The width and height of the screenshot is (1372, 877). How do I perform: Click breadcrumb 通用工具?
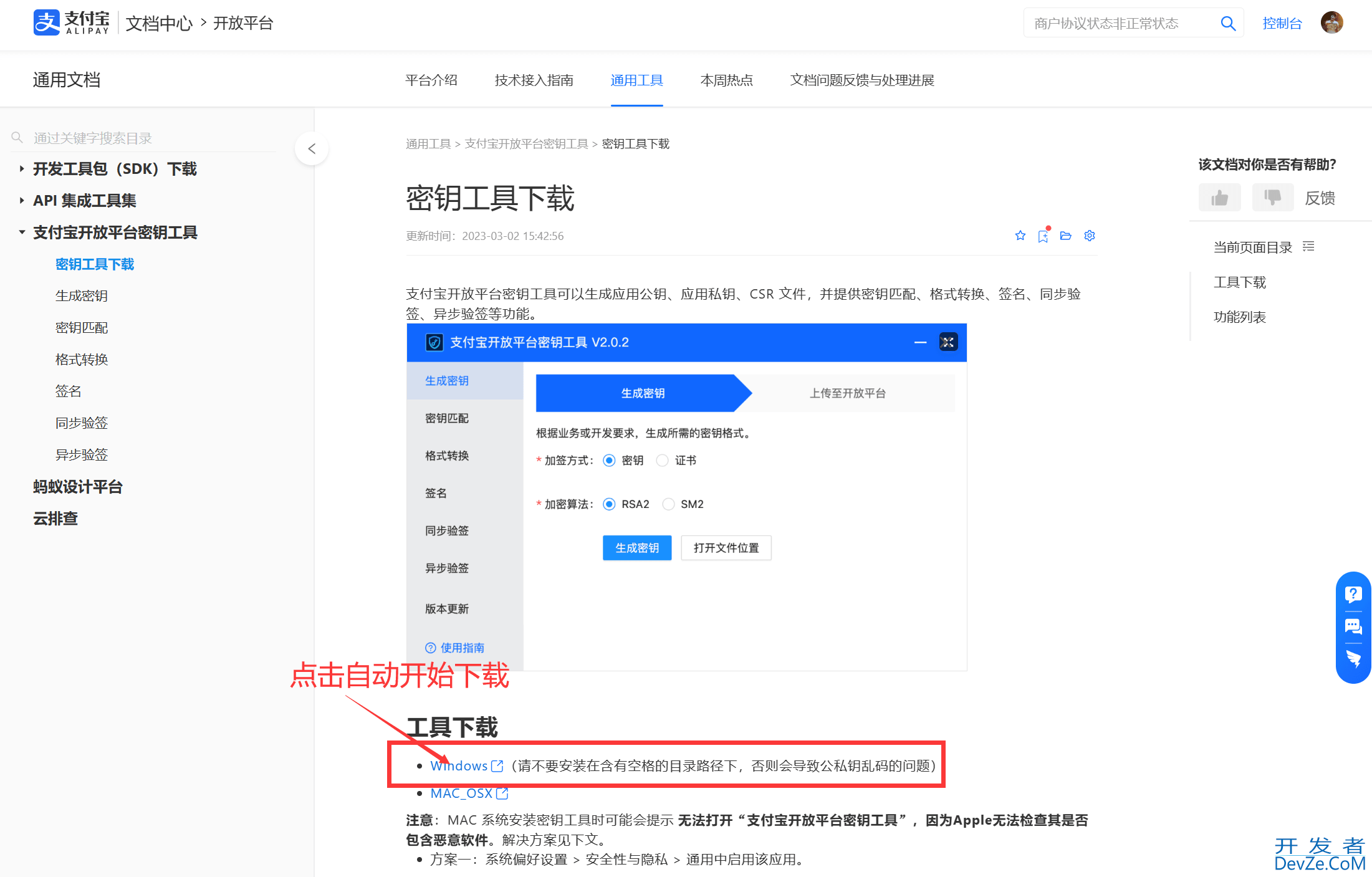click(428, 144)
